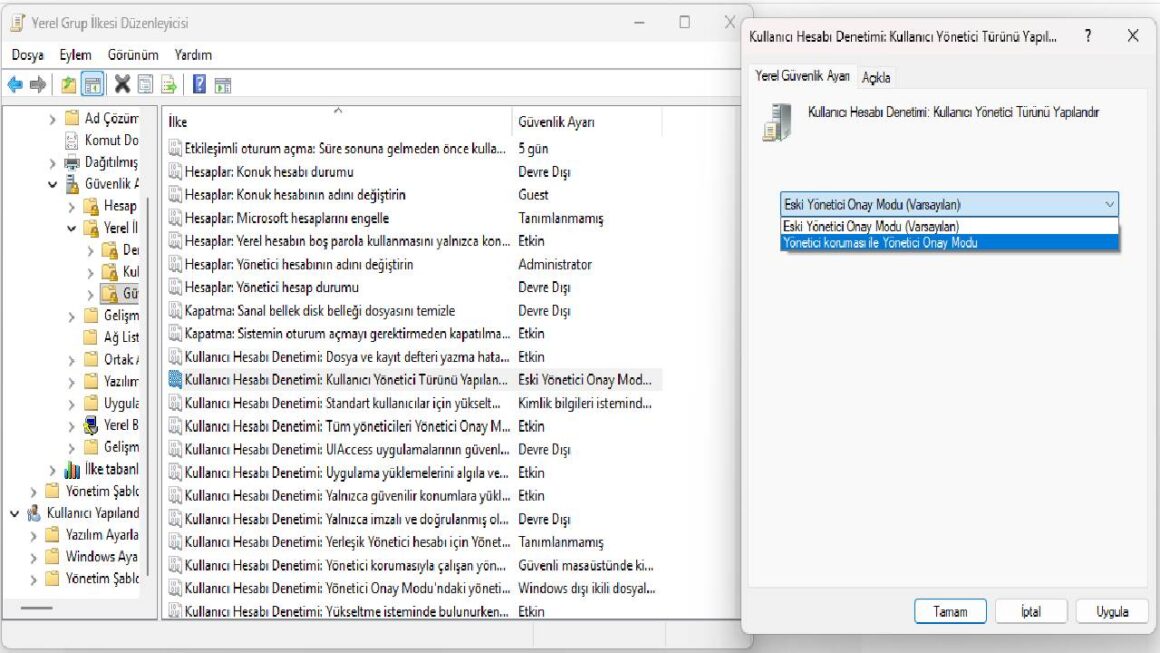
Task: Select 'Yönetici koruması ile Yönetici Onay Modu' option
Action: [x=949, y=243]
